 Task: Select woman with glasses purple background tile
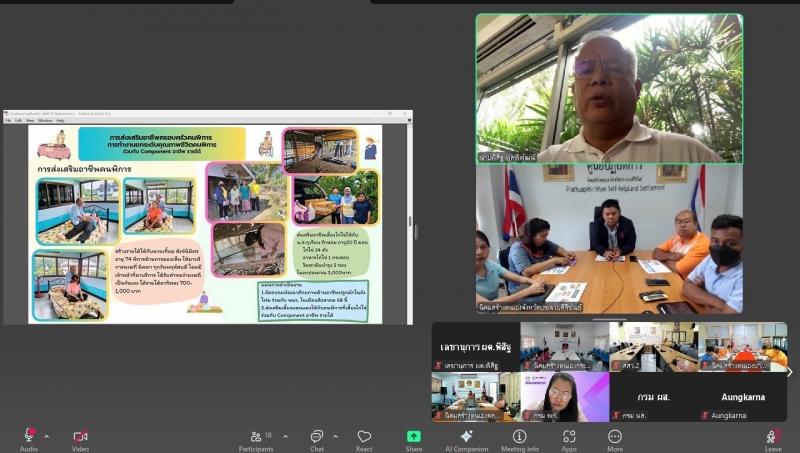pyautogui.click(x=565, y=397)
